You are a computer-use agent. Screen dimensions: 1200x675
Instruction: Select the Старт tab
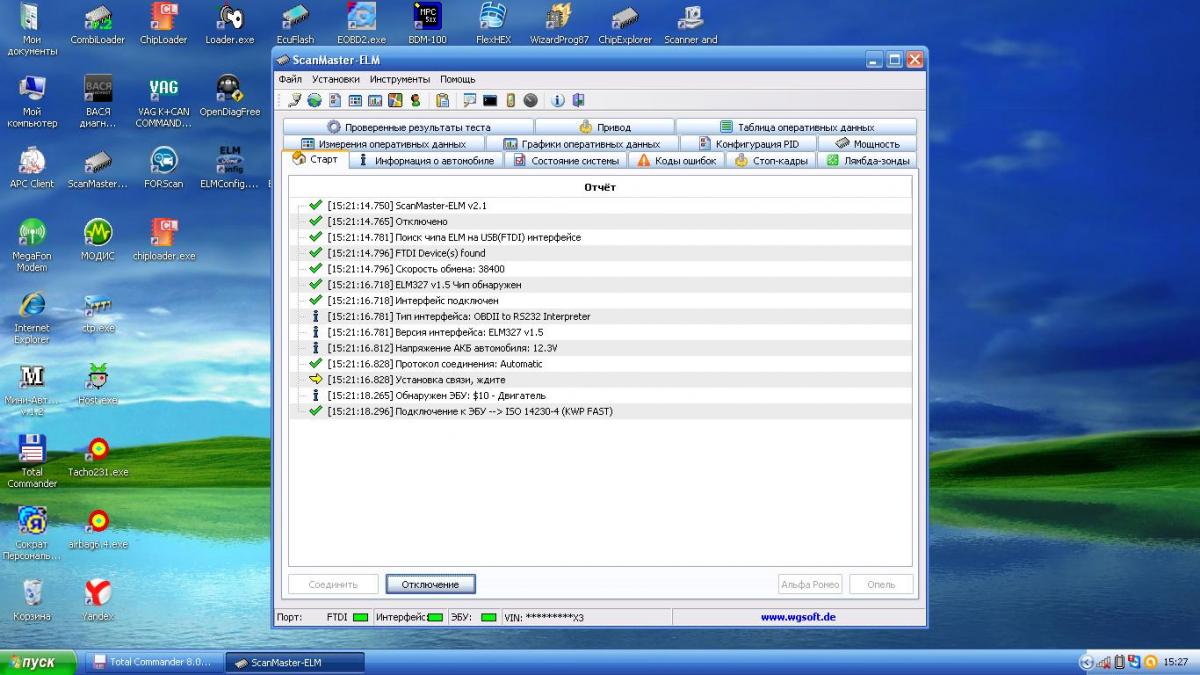tap(315, 160)
